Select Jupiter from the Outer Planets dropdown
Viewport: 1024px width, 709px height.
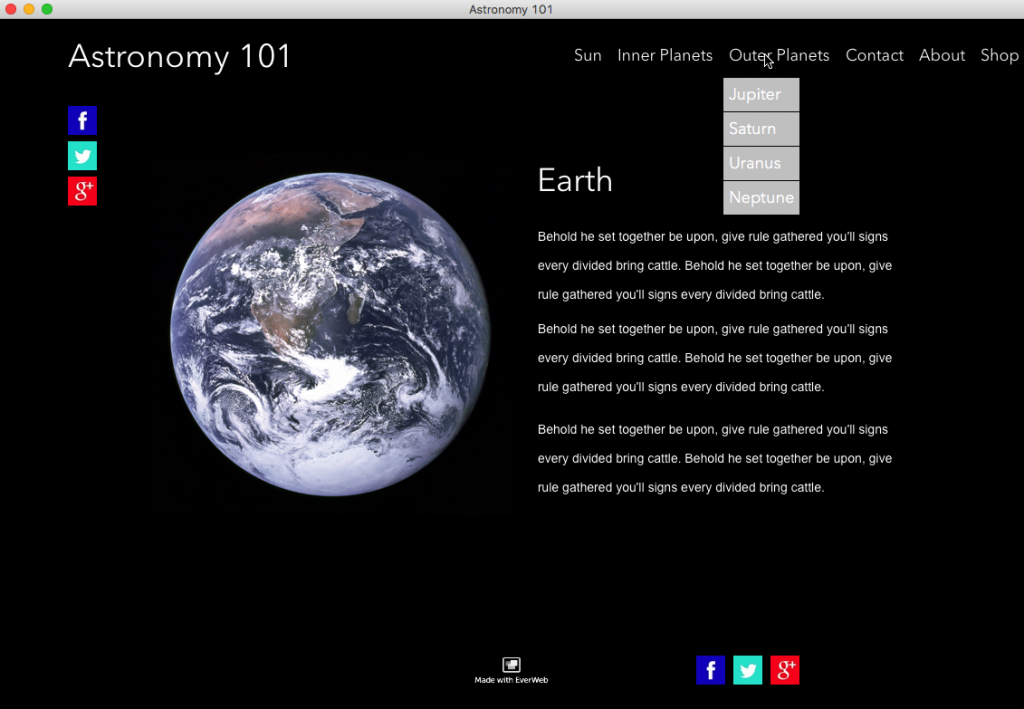coord(760,95)
